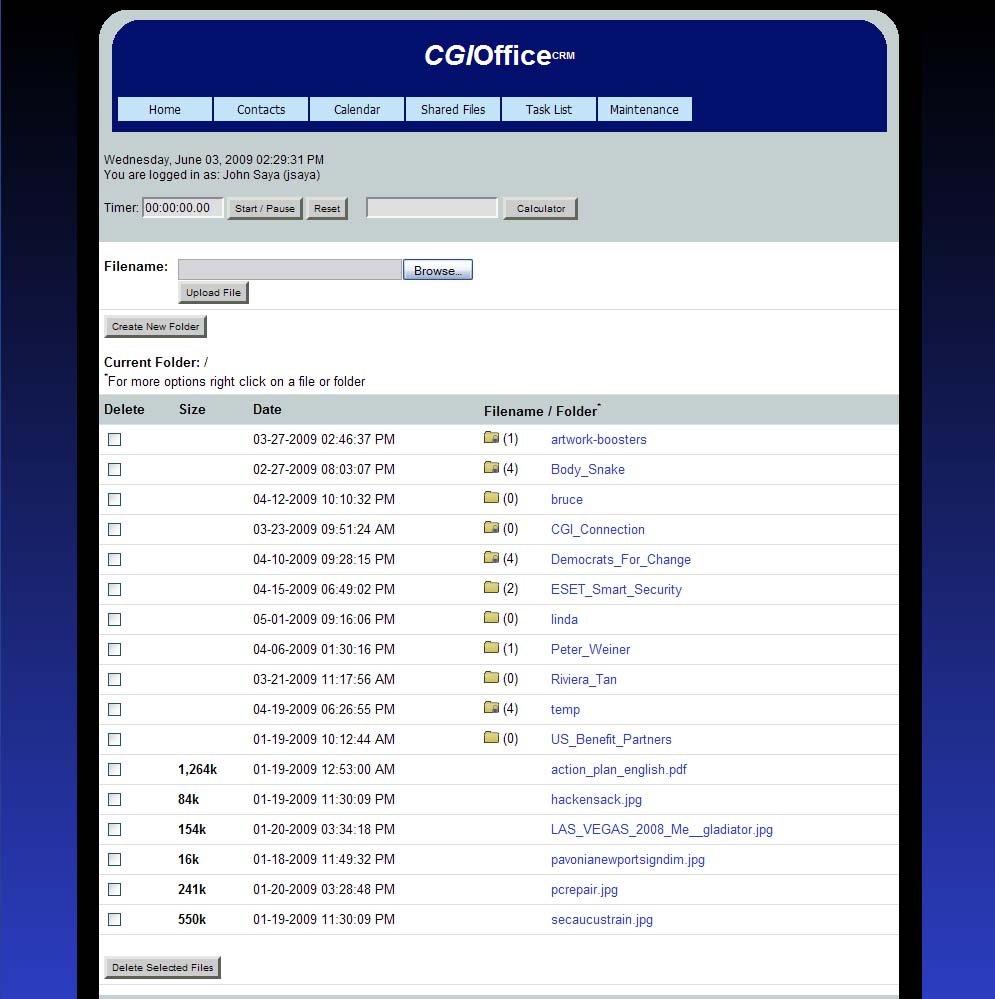This screenshot has width=995, height=999.
Task: Open the Shared Files tab
Action: pyautogui.click(x=453, y=109)
